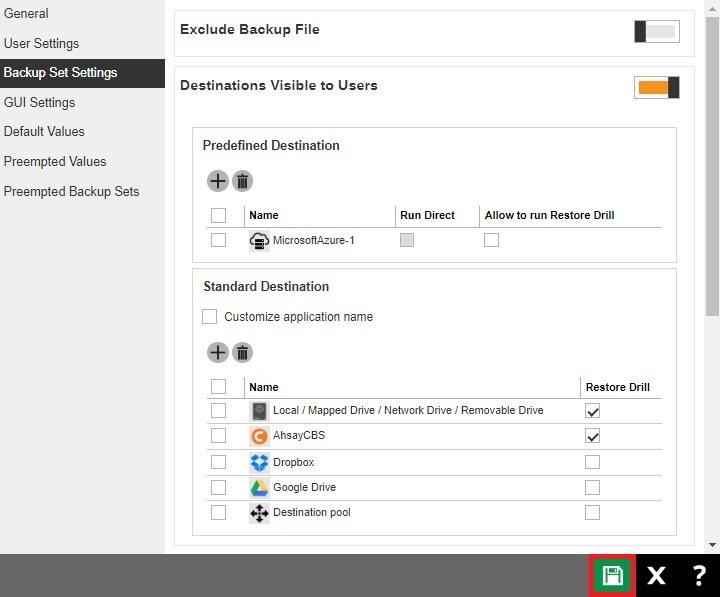Select the AhsayCBS row checkbox
Viewport: 720px width, 597px height.
click(218, 435)
